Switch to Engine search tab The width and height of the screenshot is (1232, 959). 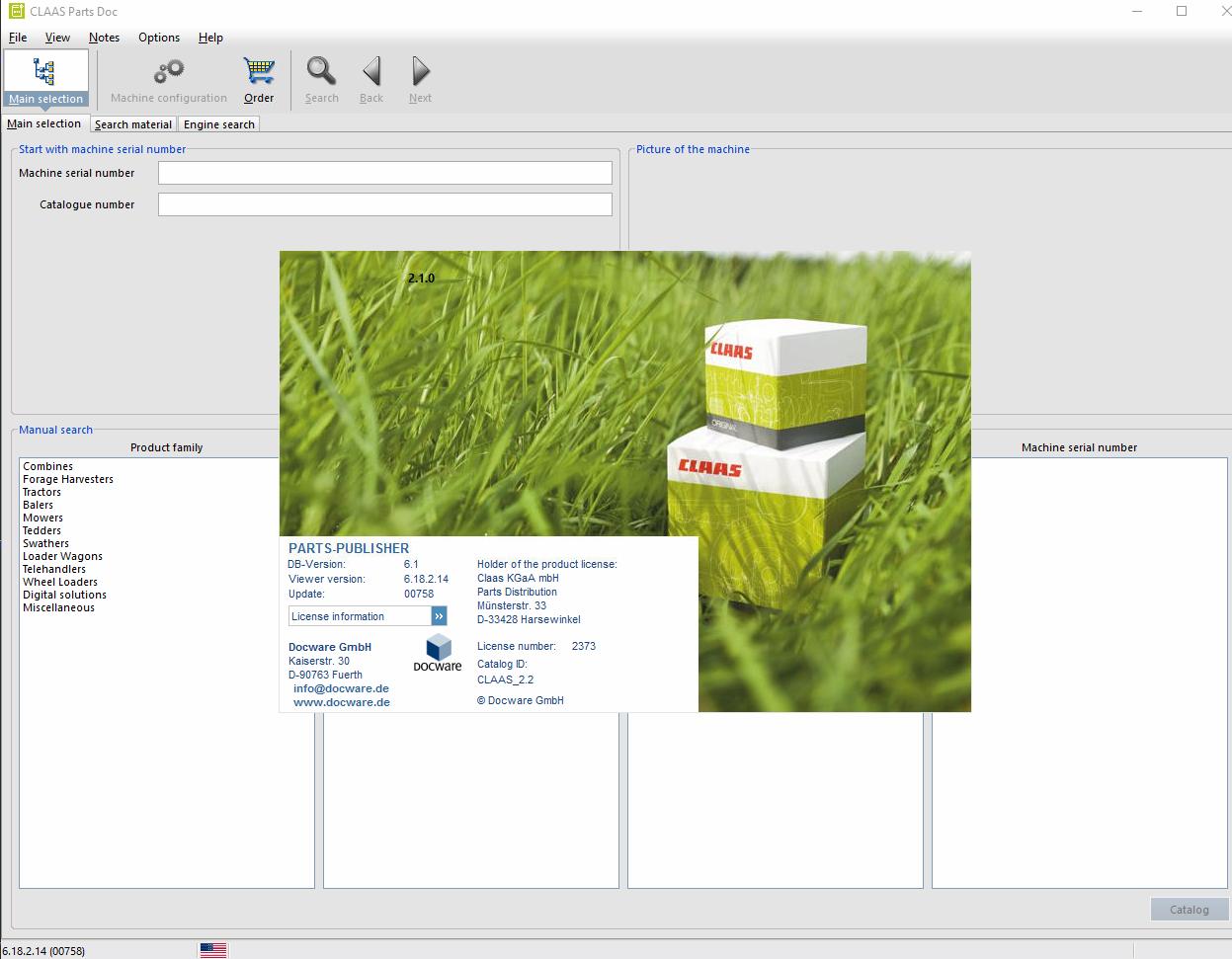[x=219, y=124]
